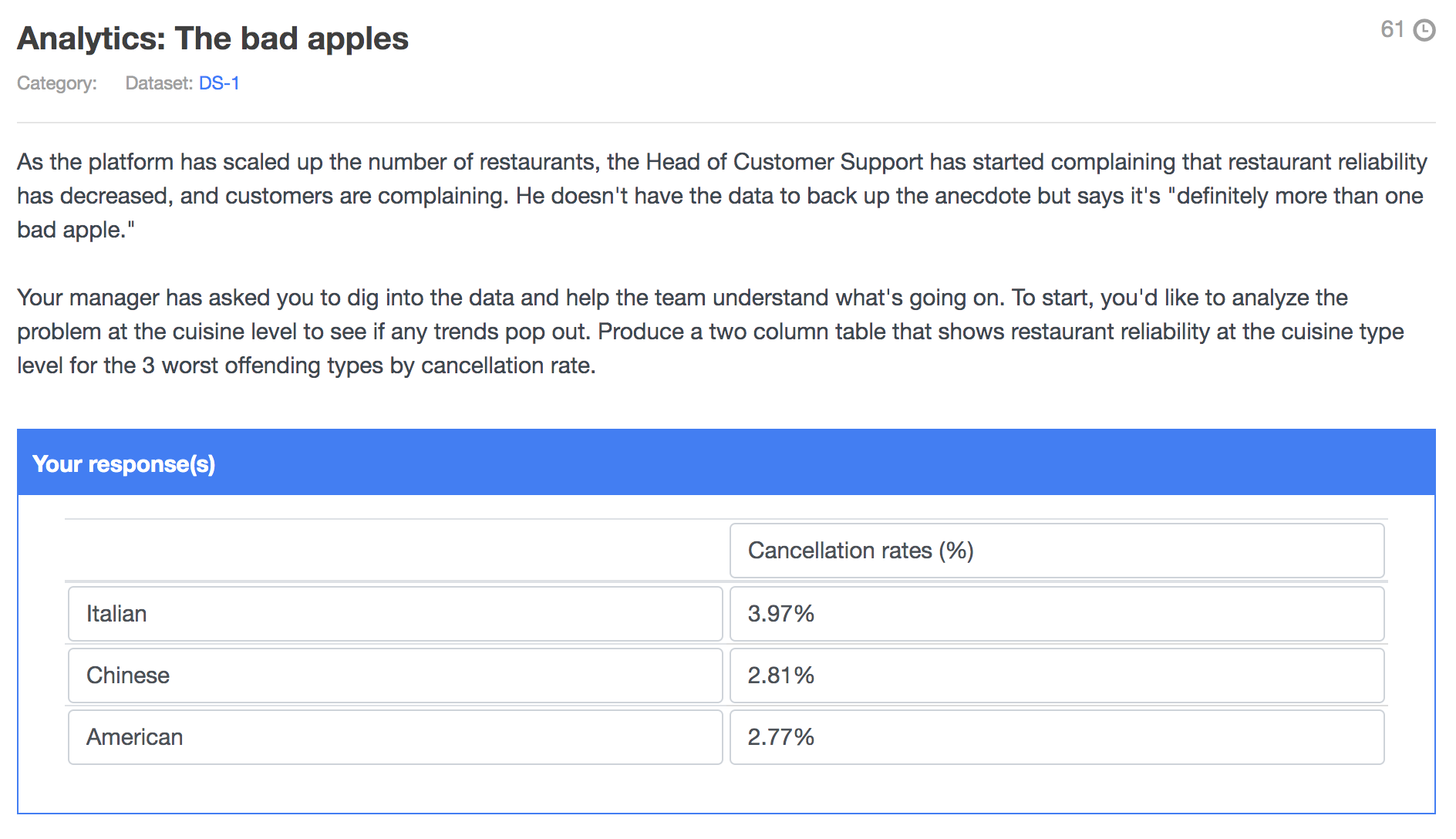Screen dimensions: 1456x839
Task: Select the American cuisine field
Action: (x=395, y=737)
